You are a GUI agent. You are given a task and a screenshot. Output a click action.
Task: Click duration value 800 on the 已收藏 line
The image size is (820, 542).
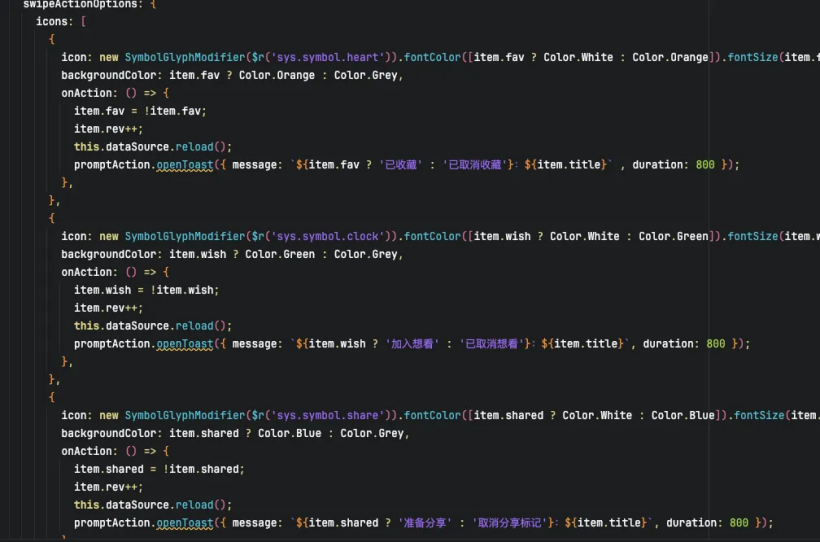click(x=704, y=165)
